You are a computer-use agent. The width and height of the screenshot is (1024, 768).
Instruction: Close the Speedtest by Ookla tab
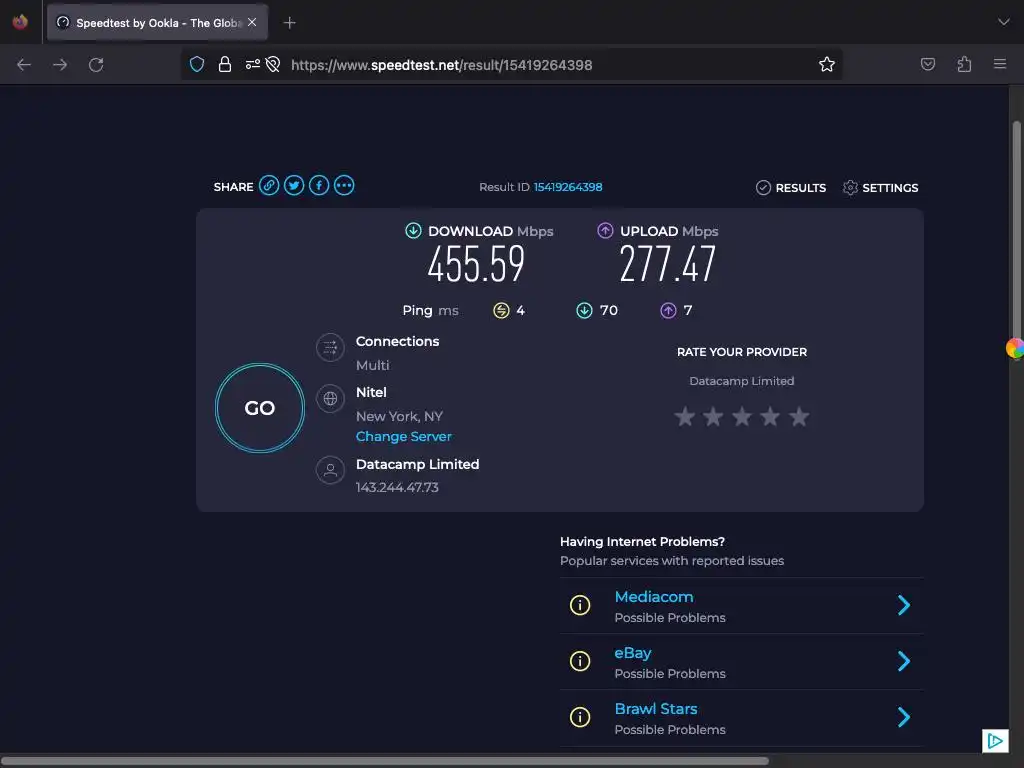click(x=252, y=22)
